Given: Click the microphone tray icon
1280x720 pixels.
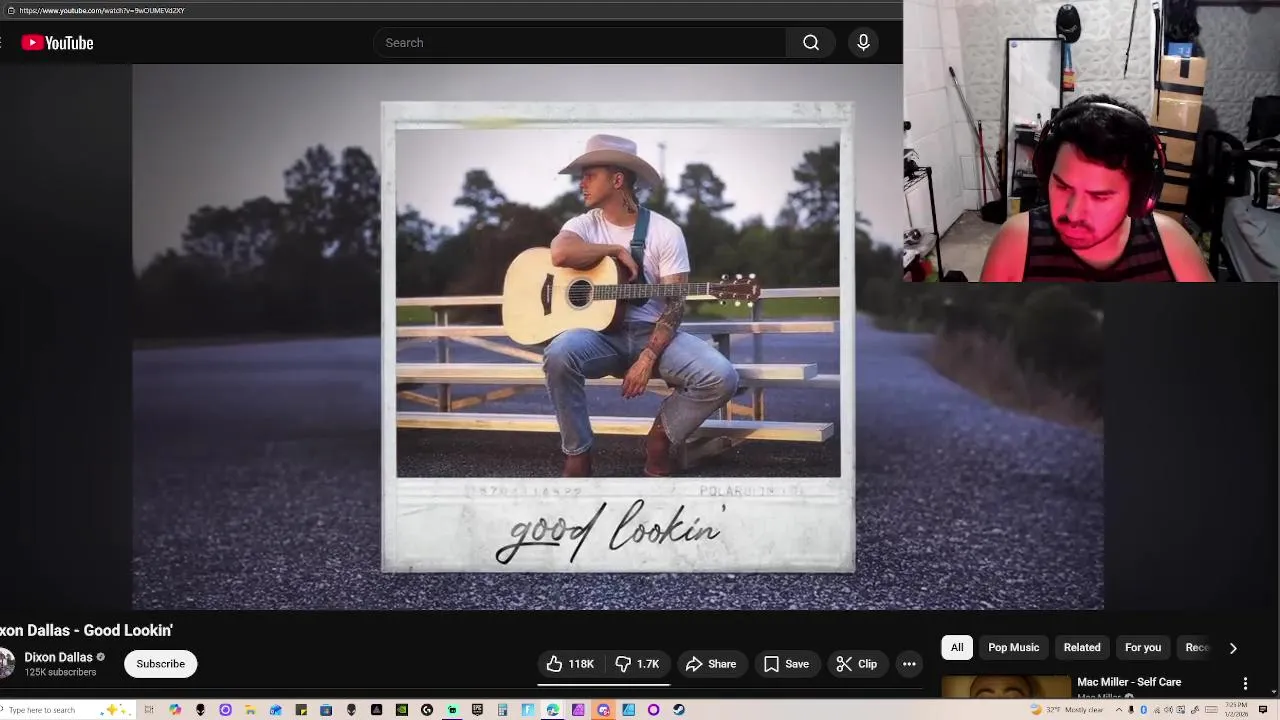Looking at the screenshot, I should pyautogui.click(x=1131, y=710).
